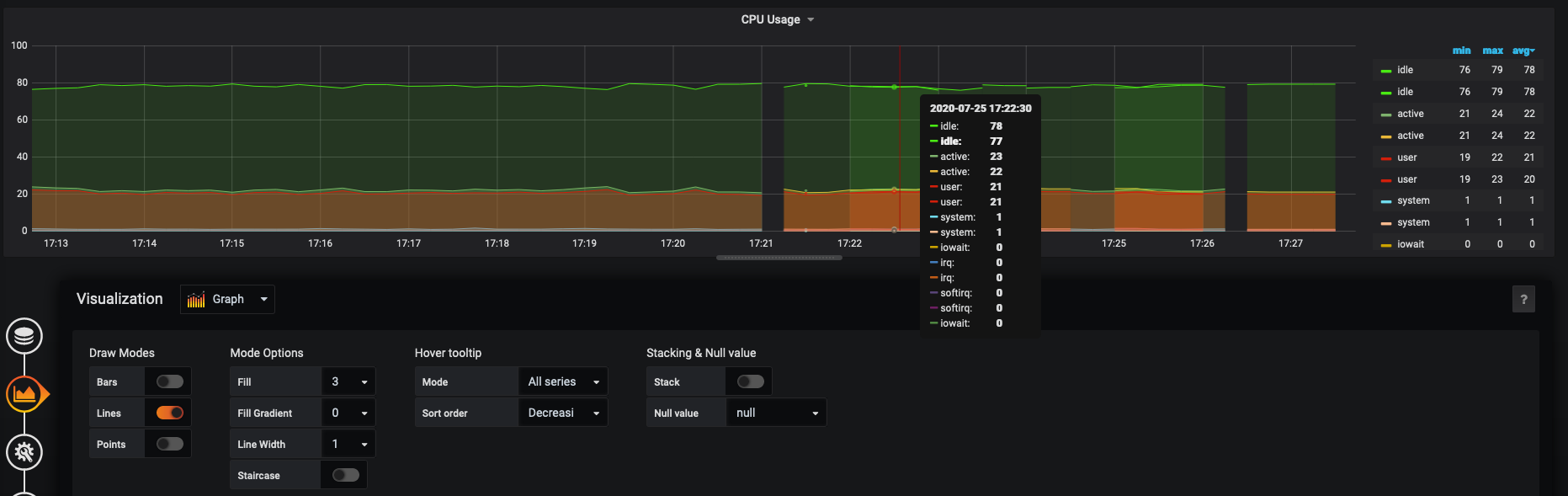Open the Fill Gradient dropdown
Viewport: 1568px width, 496px height.
(x=348, y=413)
